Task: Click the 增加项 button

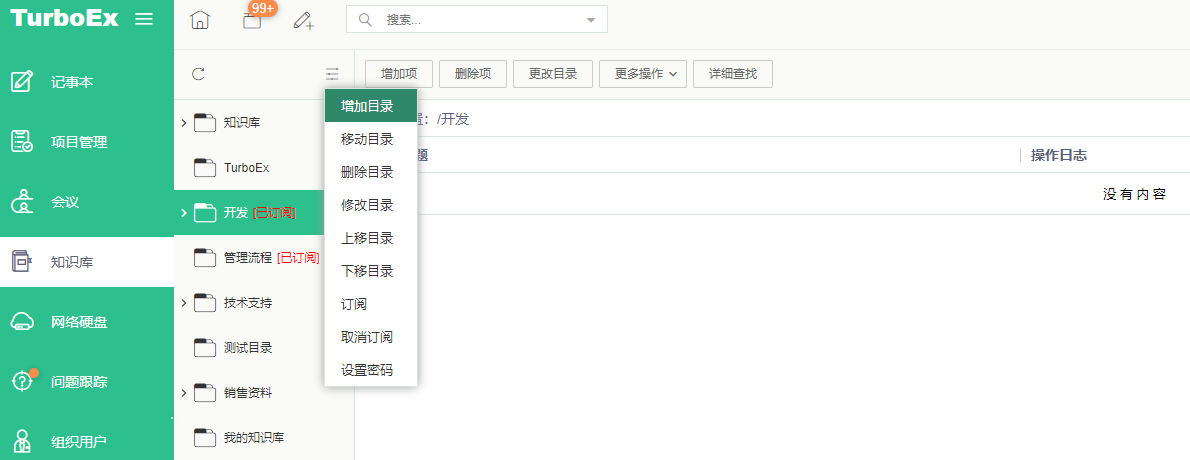Action: point(399,74)
